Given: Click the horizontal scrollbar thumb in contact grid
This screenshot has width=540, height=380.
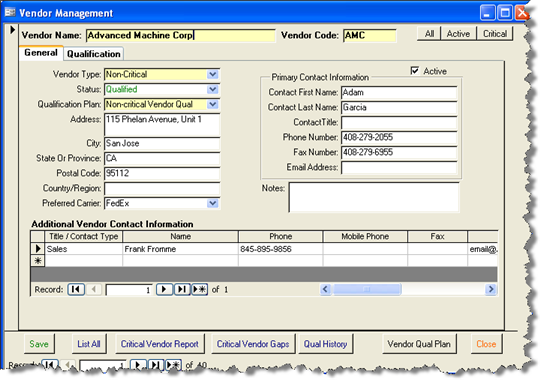Looking at the screenshot, I should 367,289.
